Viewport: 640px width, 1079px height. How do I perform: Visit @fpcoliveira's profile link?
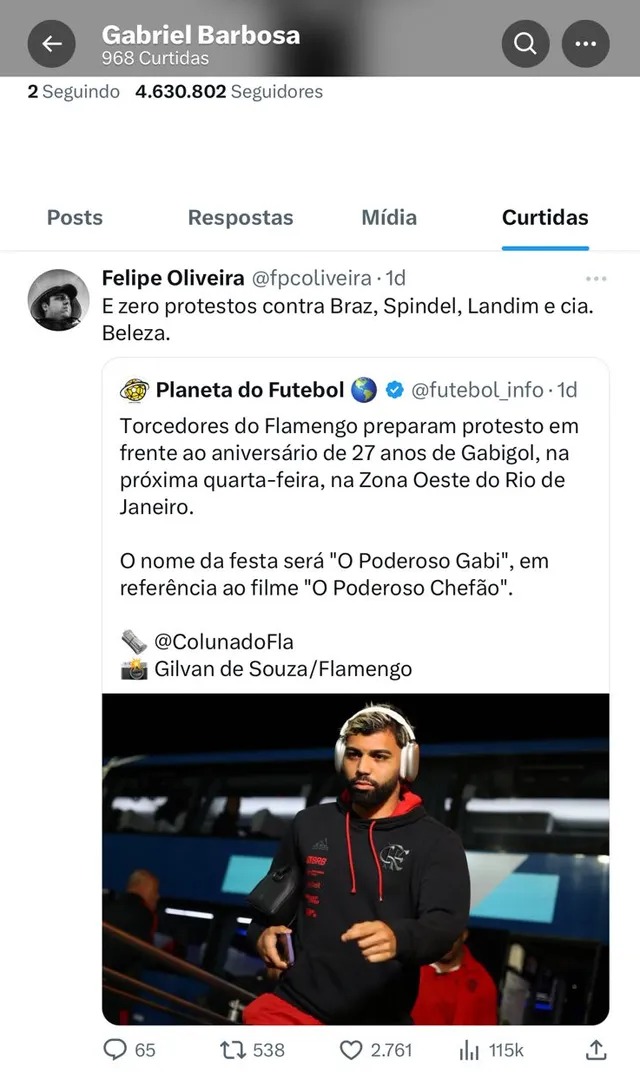[309, 278]
